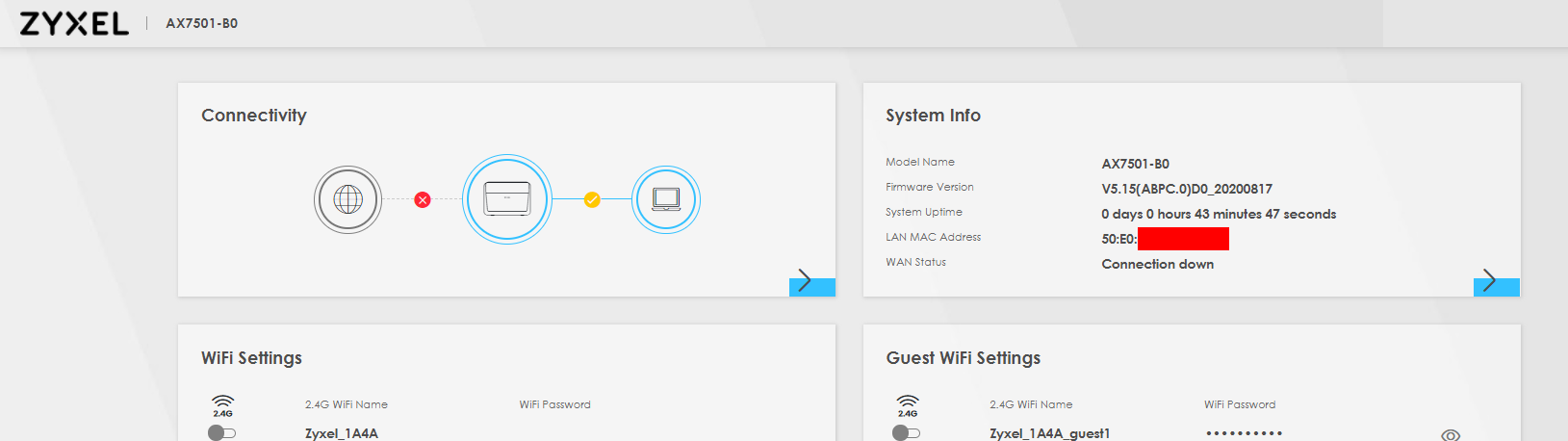The image size is (1568, 441).
Task: Click the System Uptime label
Action: pos(924,212)
